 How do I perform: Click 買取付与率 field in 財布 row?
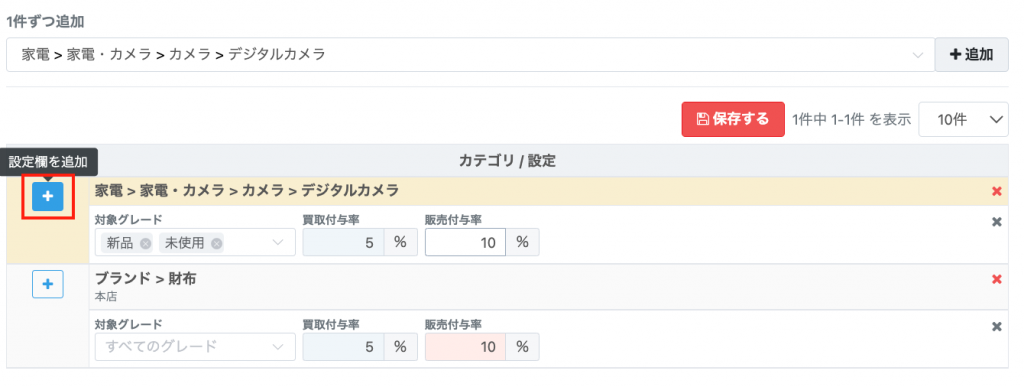click(x=344, y=347)
